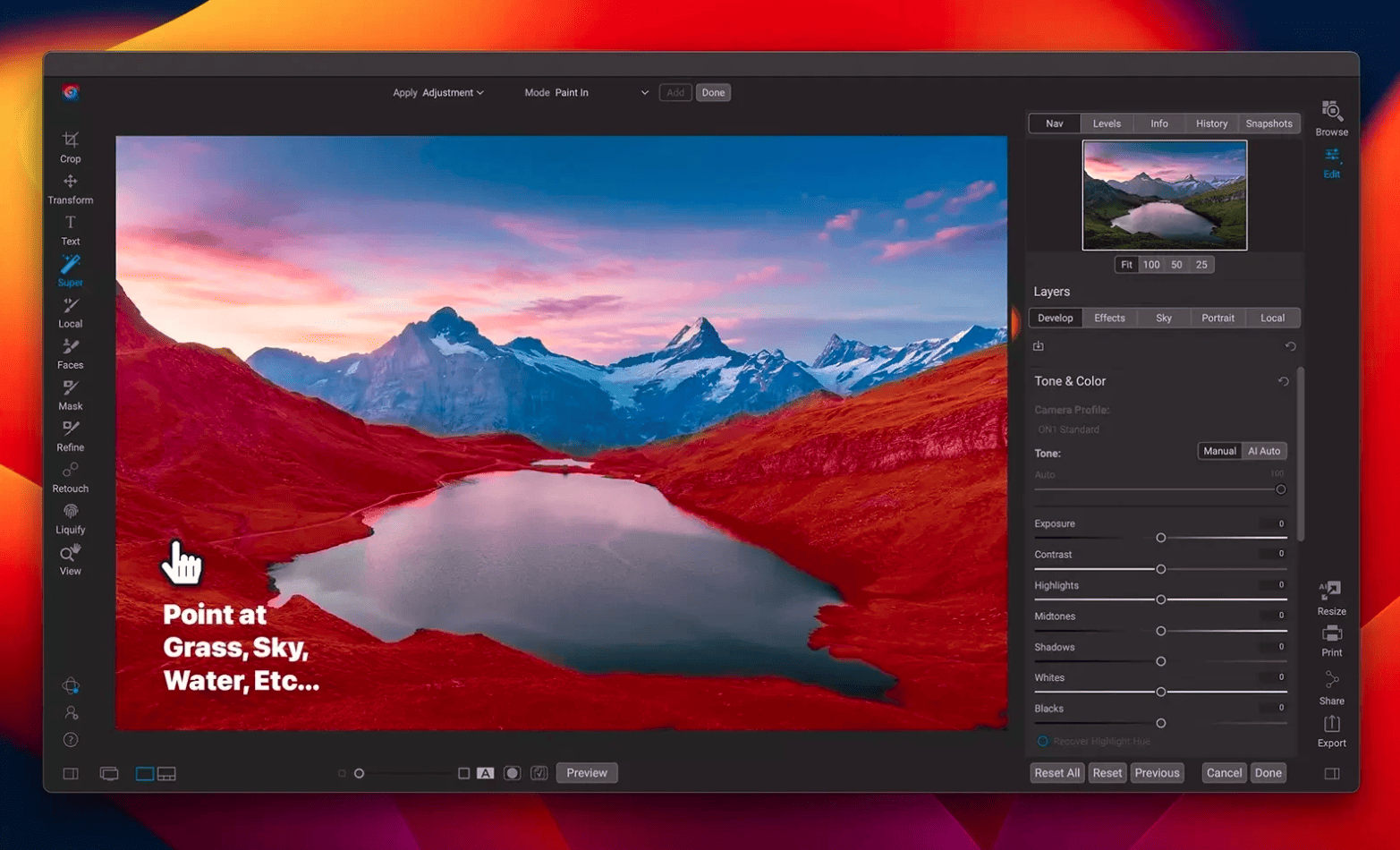Click the Preview button
The height and width of the screenshot is (850, 1400).
[x=587, y=773]
